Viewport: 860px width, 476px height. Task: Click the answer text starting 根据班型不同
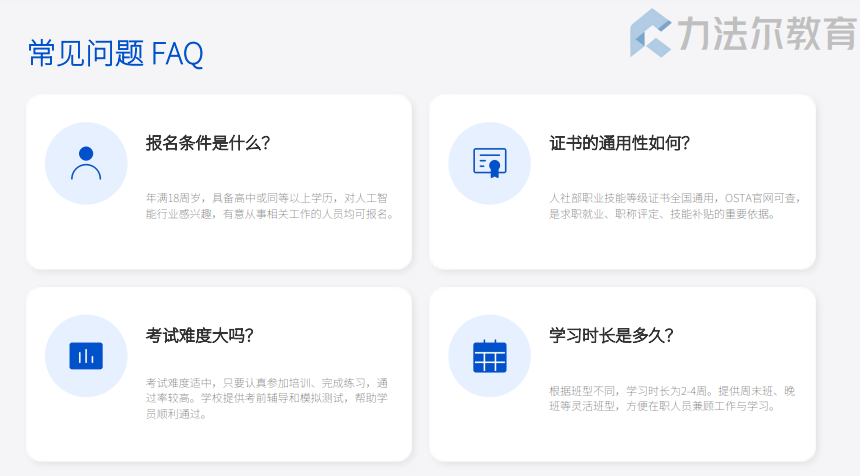[x=672, y=399]
